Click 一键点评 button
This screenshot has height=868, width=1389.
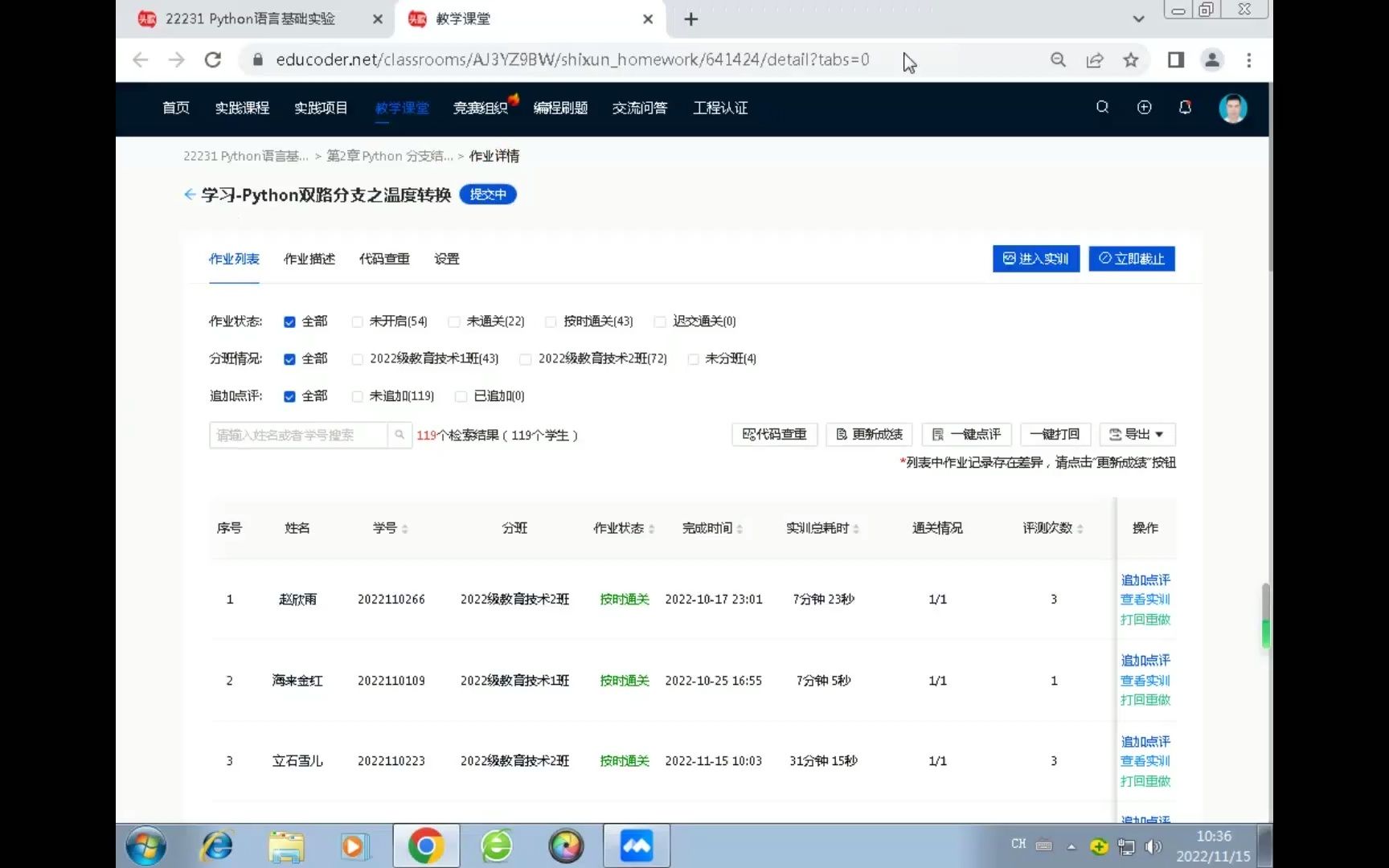coord(966,435)
